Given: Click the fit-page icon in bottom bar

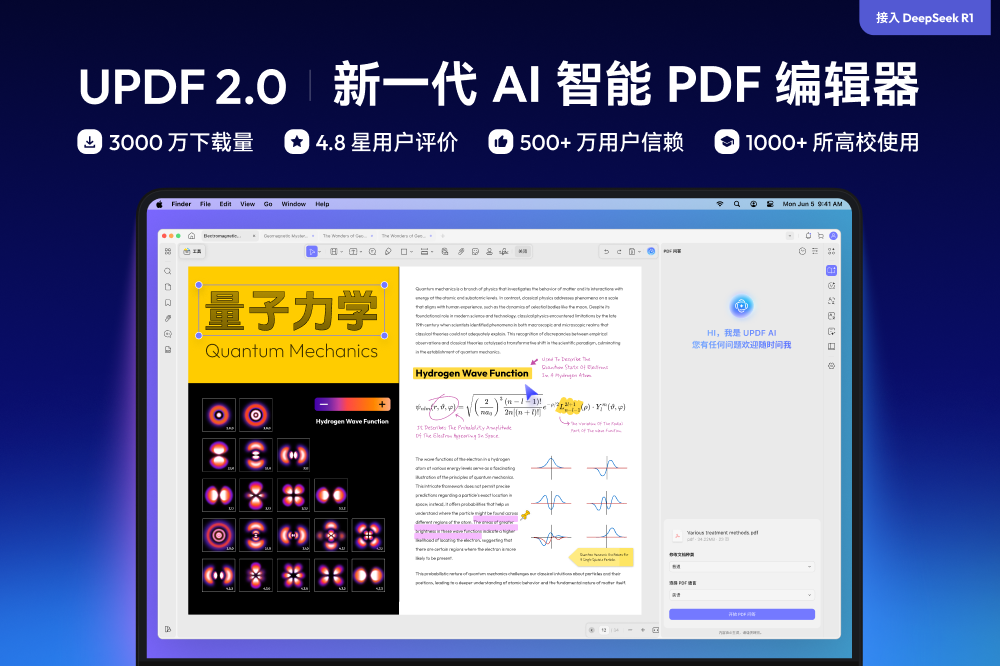Looking at the screenshot, I should click(x=656, y=630).
